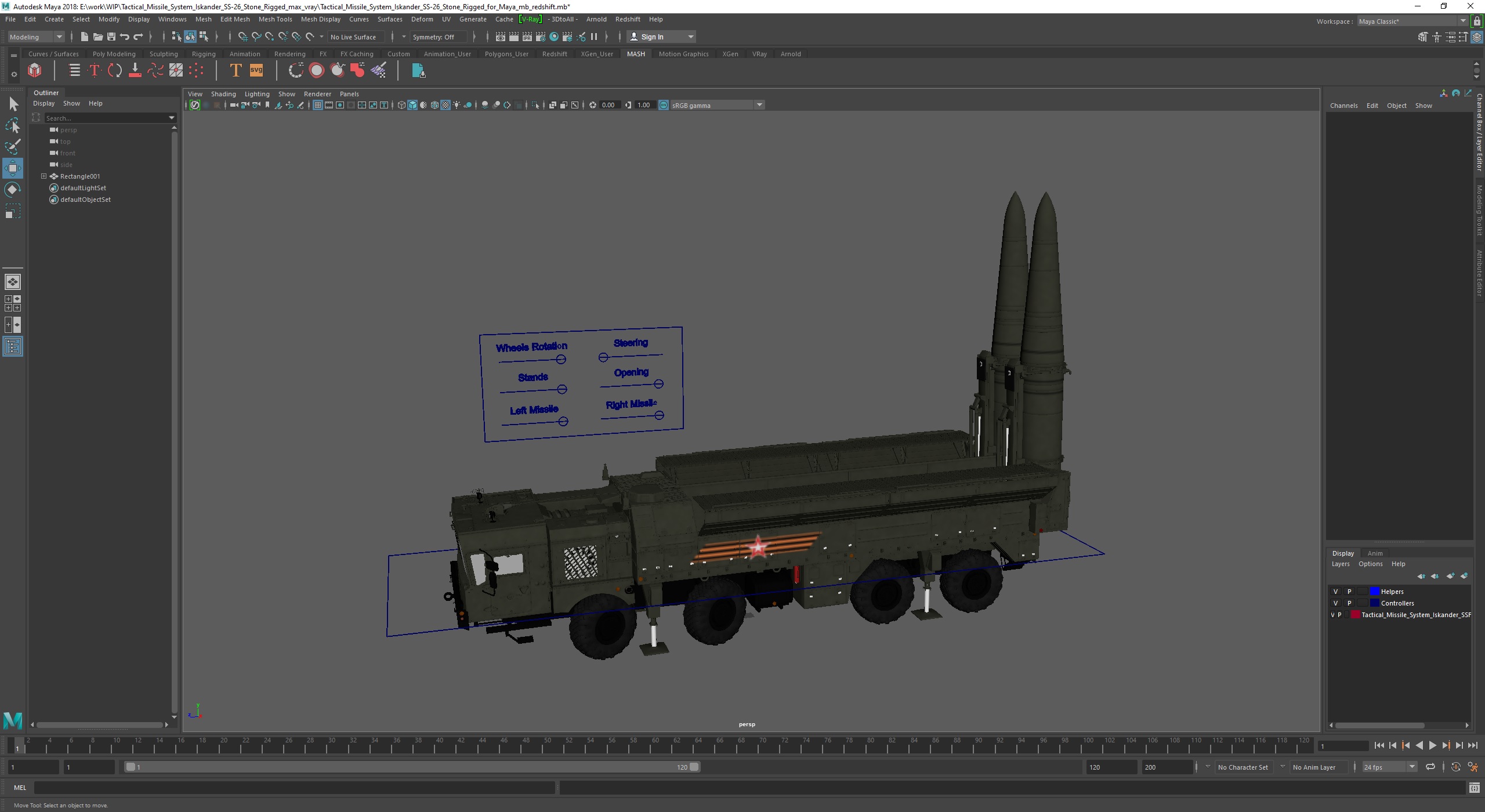Go to the end of playback range
This screenshot has height=812, width=1485.
click(1472, 746)
